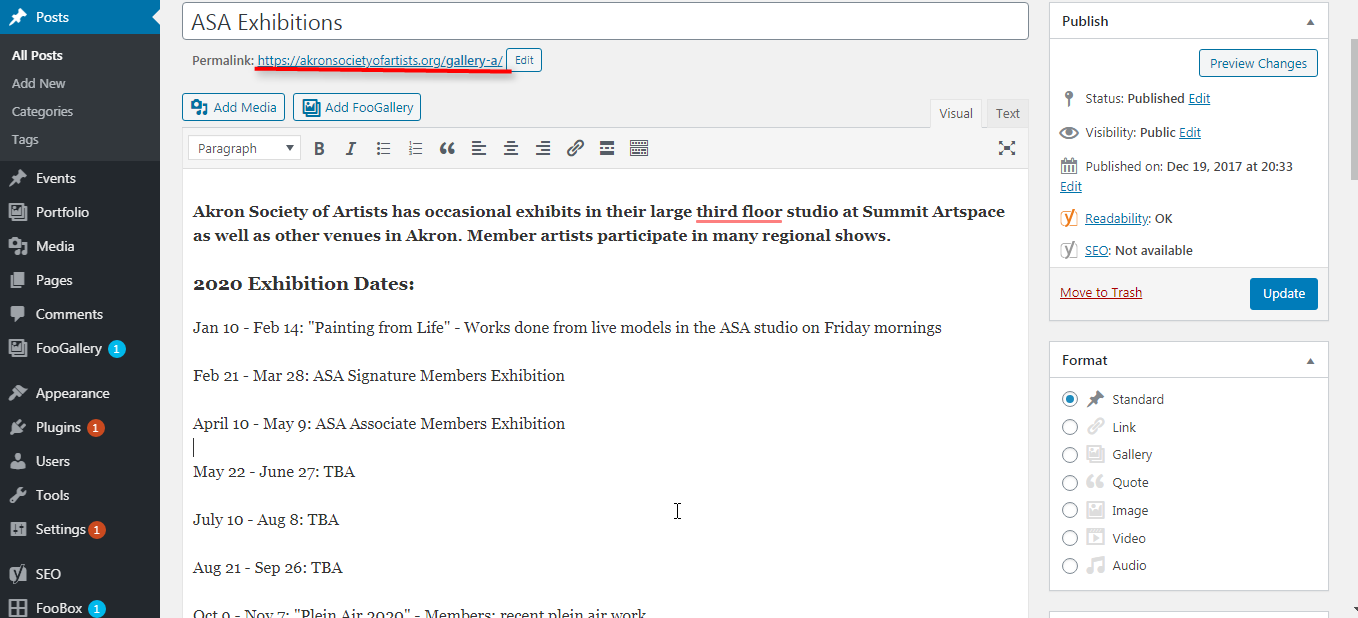The width and height of the screenshot is (1358, 618).
Task: Select Image post format
Action: (x=1070, y=510)
